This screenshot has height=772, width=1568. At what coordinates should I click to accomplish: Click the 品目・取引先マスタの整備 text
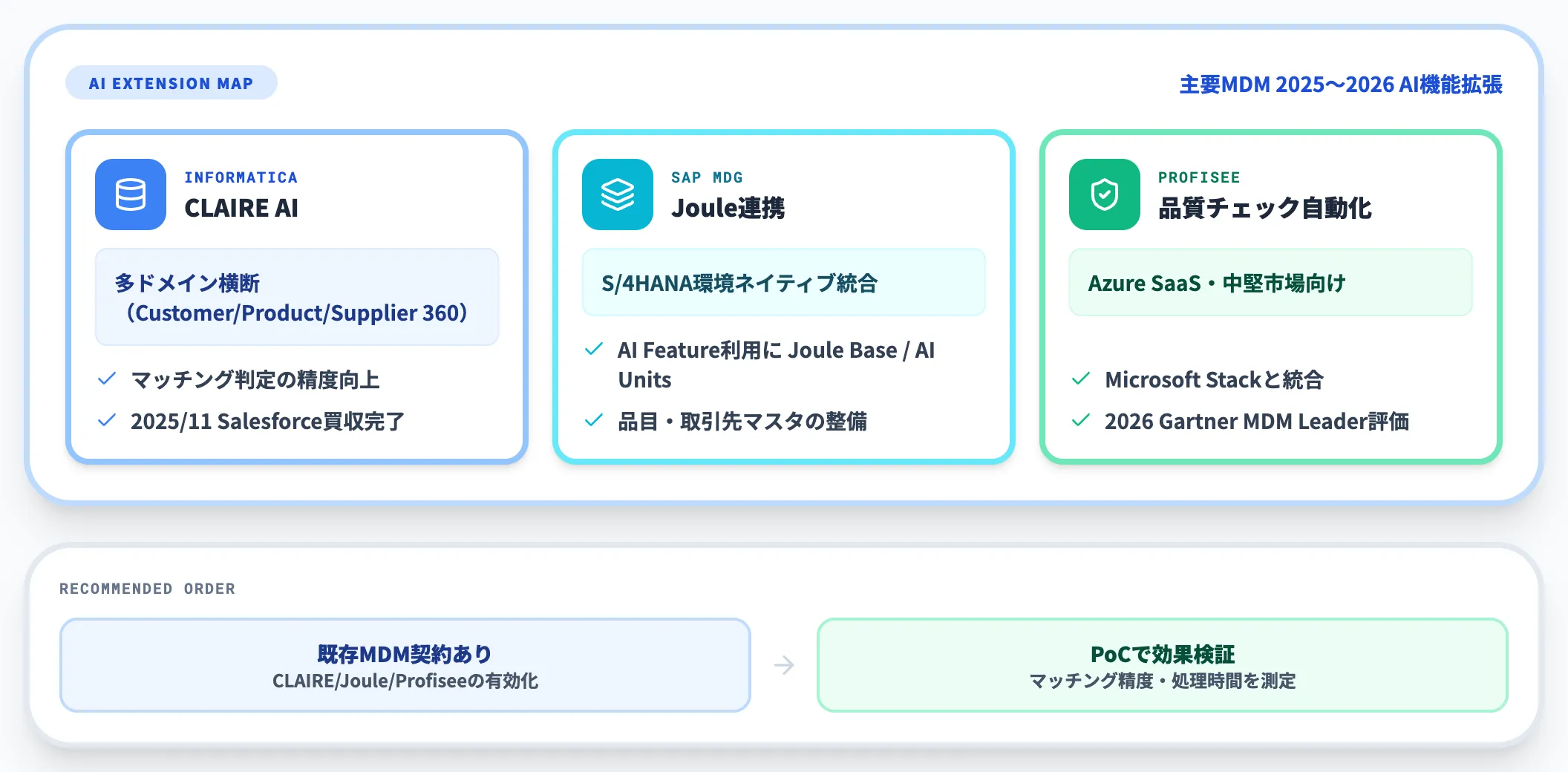[742, 422]
